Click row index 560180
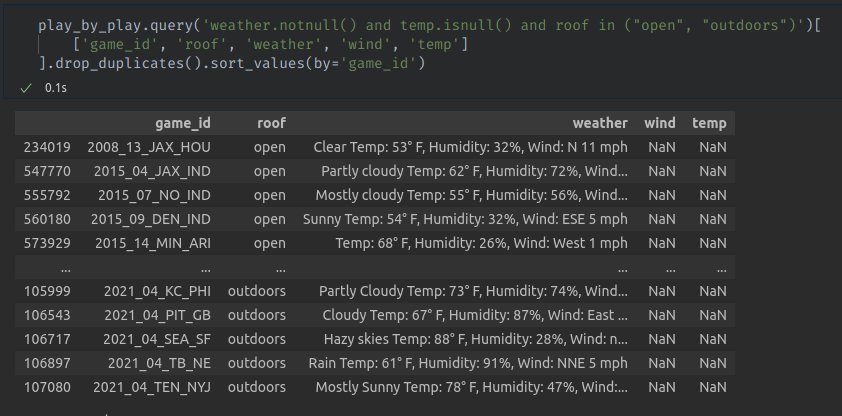This screenshot has width=842, height=416. click(47, 219)
